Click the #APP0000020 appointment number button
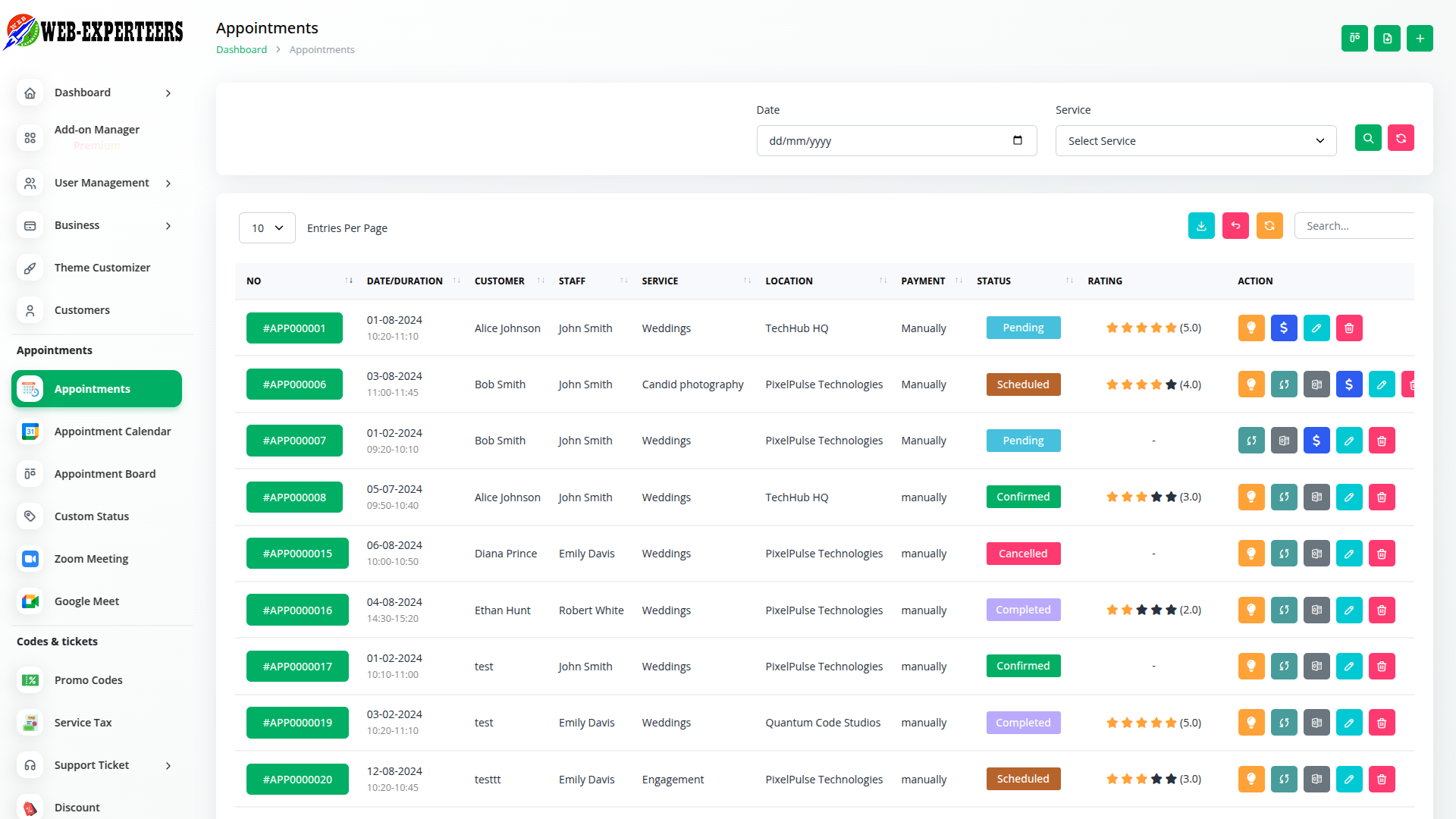Viewport: 1456px width, 819px height. coord(297,780)
